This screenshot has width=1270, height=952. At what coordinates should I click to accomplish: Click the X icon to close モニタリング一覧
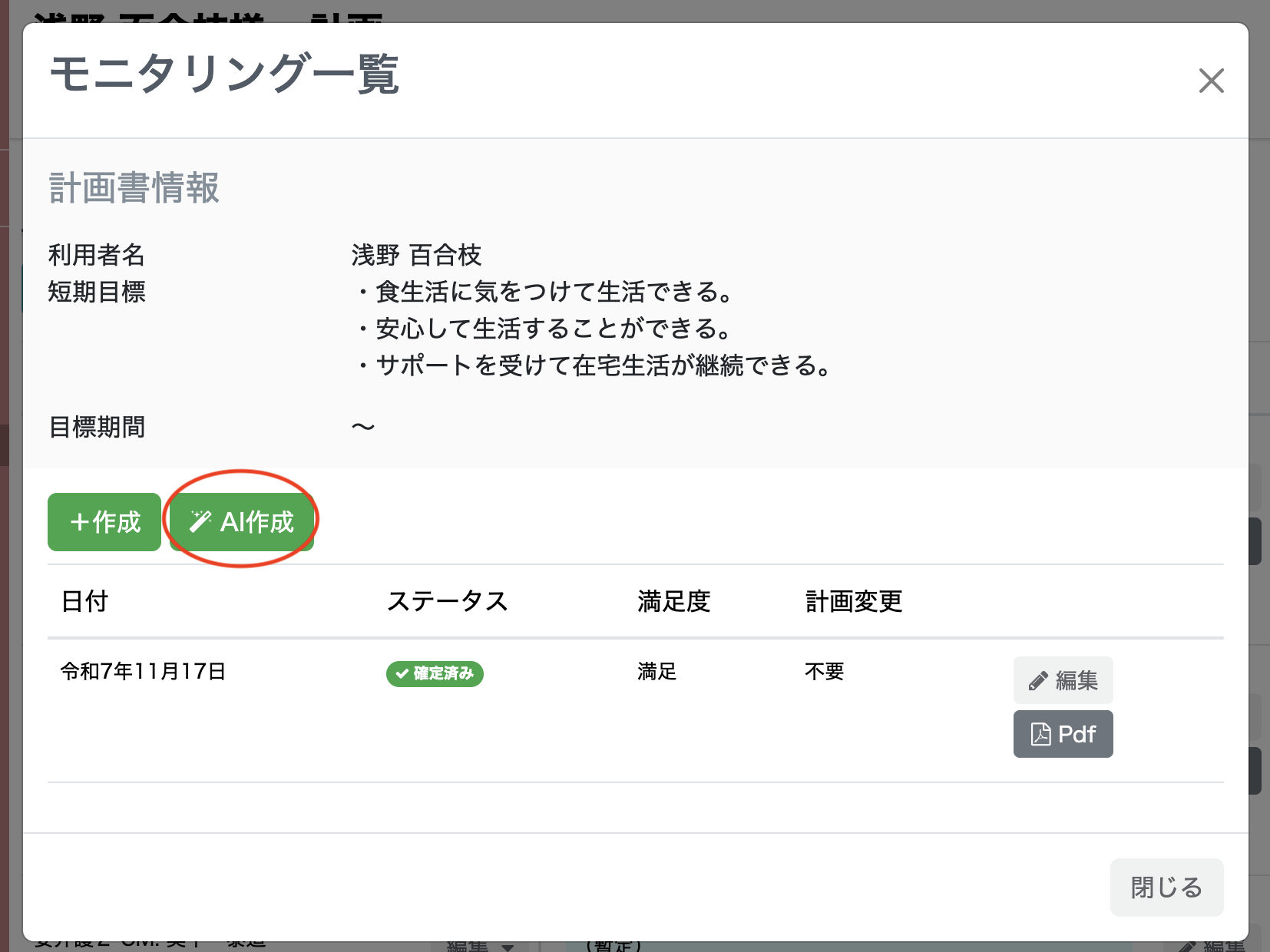tap(1211, 80)
